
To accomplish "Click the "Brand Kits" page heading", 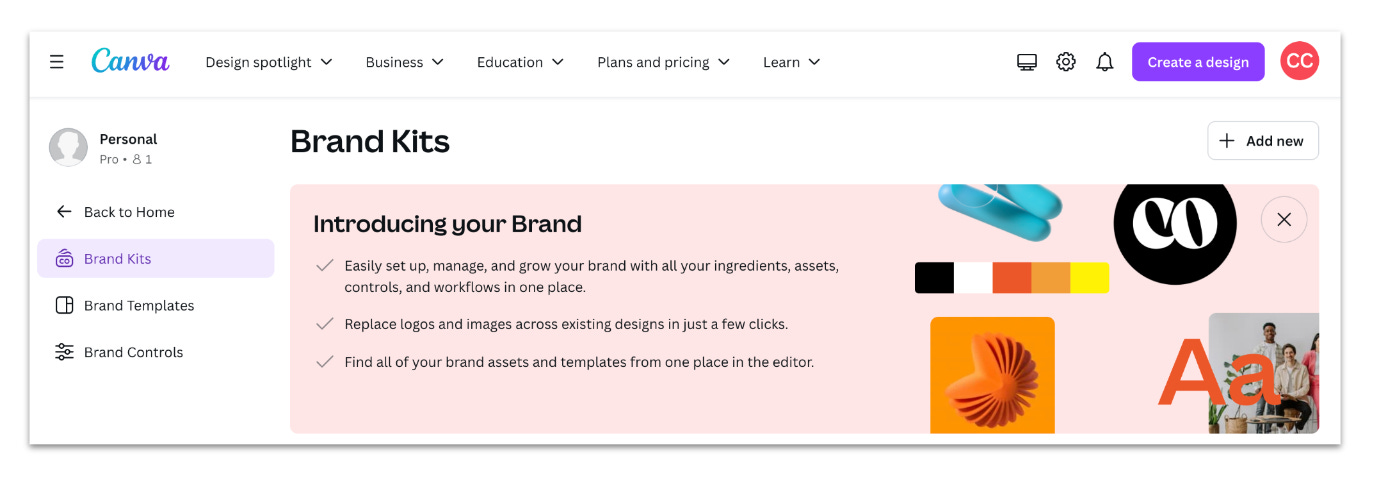I will [370, 141].
